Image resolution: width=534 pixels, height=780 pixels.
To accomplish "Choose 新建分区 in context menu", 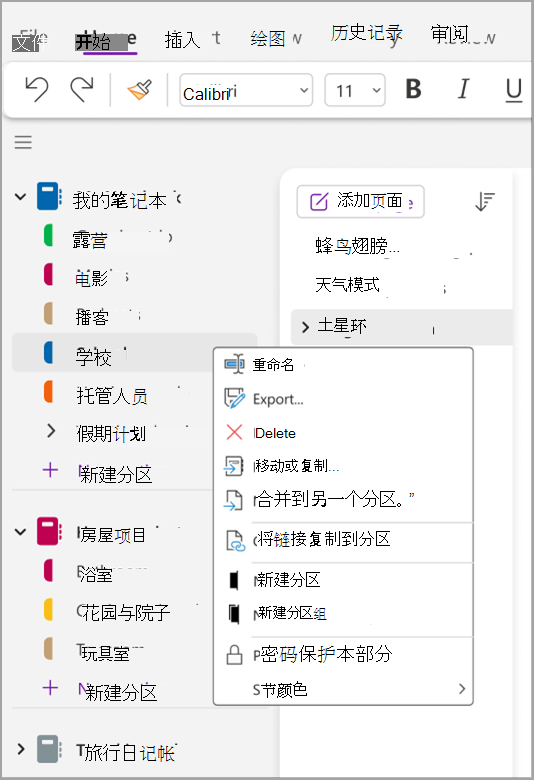I will [x=287, y=580].
